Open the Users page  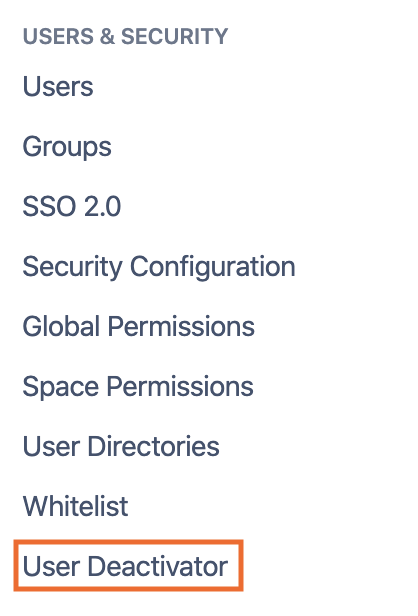pyautogui.click(x=58, y=86)
